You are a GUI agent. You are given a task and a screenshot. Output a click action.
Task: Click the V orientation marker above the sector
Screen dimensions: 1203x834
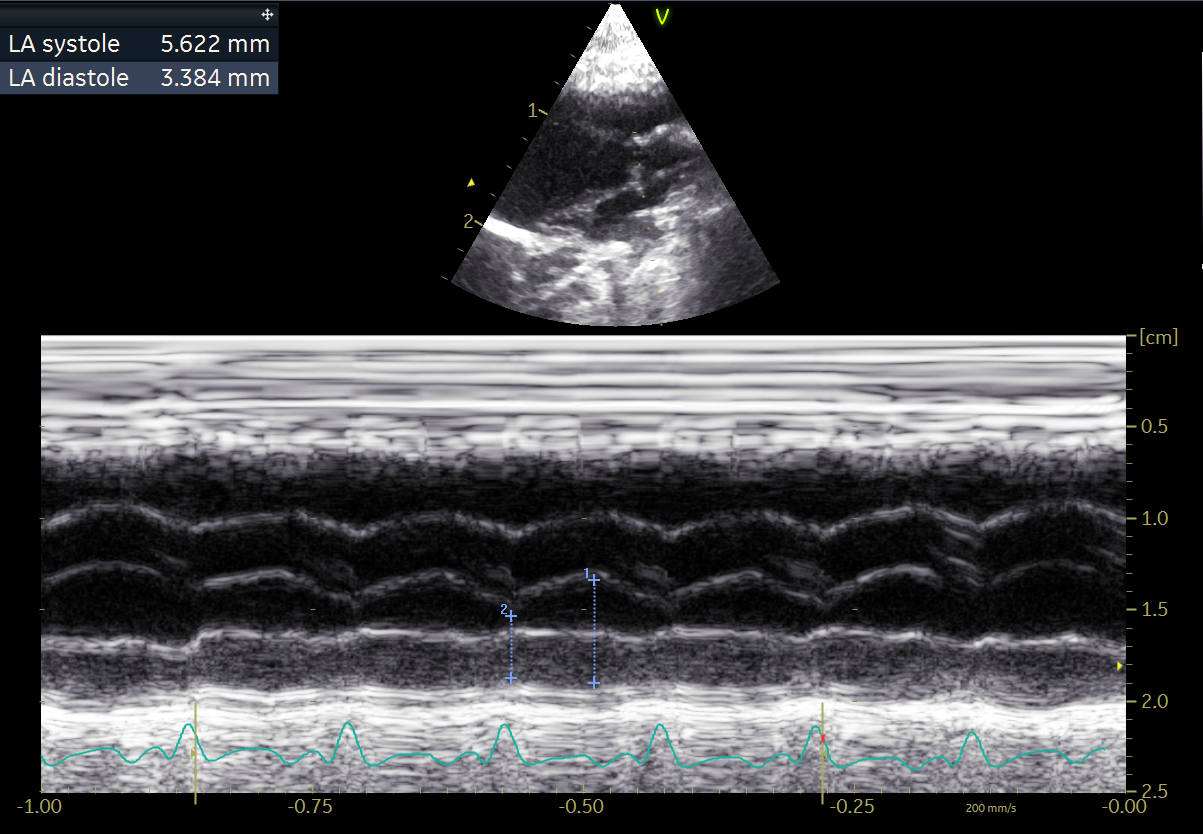pyautogui.click(x=662, y=16)
